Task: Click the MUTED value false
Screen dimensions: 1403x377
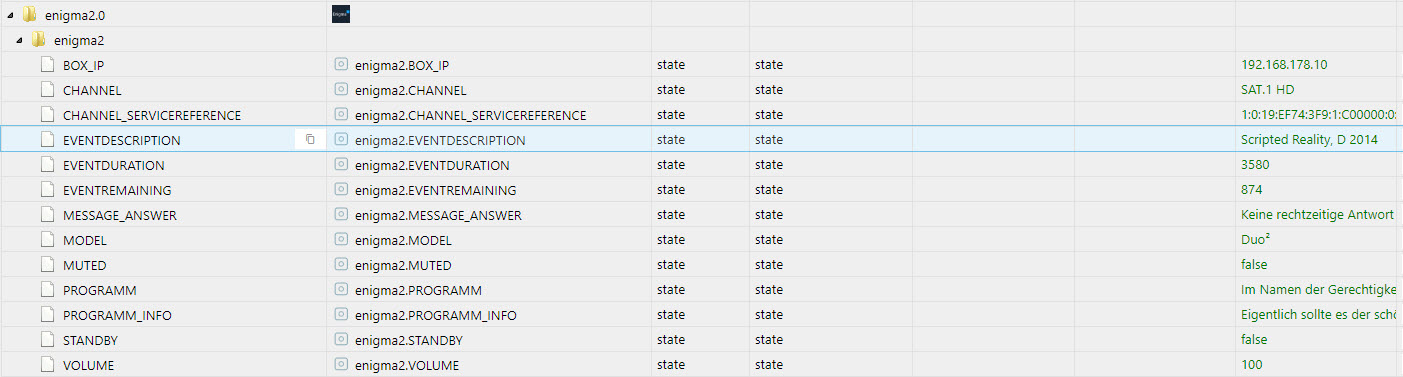Action: pyautogui.click(x=1254, y=265)
